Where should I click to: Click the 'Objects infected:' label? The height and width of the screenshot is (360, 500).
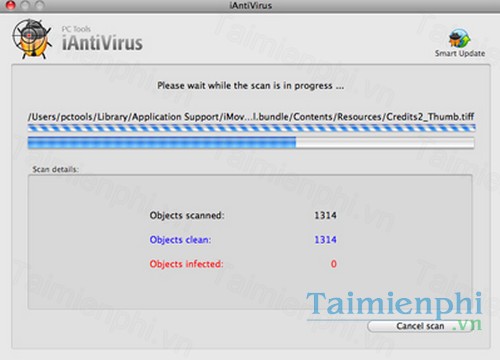click(186, 264)
